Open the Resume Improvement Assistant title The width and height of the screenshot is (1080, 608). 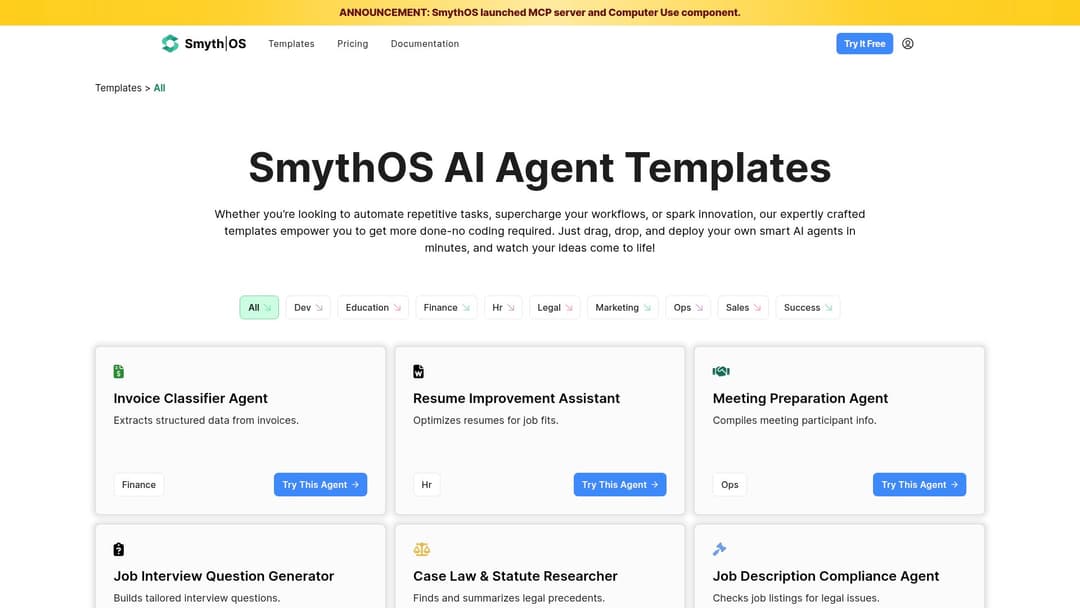[x=516, y=398]
